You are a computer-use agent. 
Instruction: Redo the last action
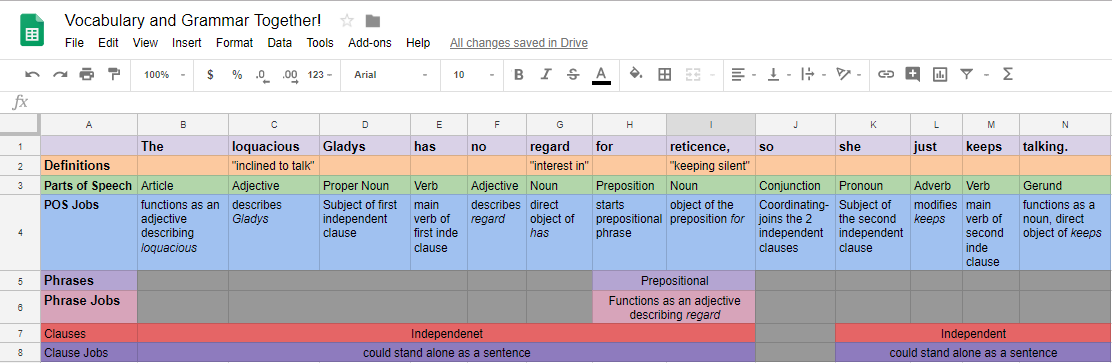[x=60, y=74]
